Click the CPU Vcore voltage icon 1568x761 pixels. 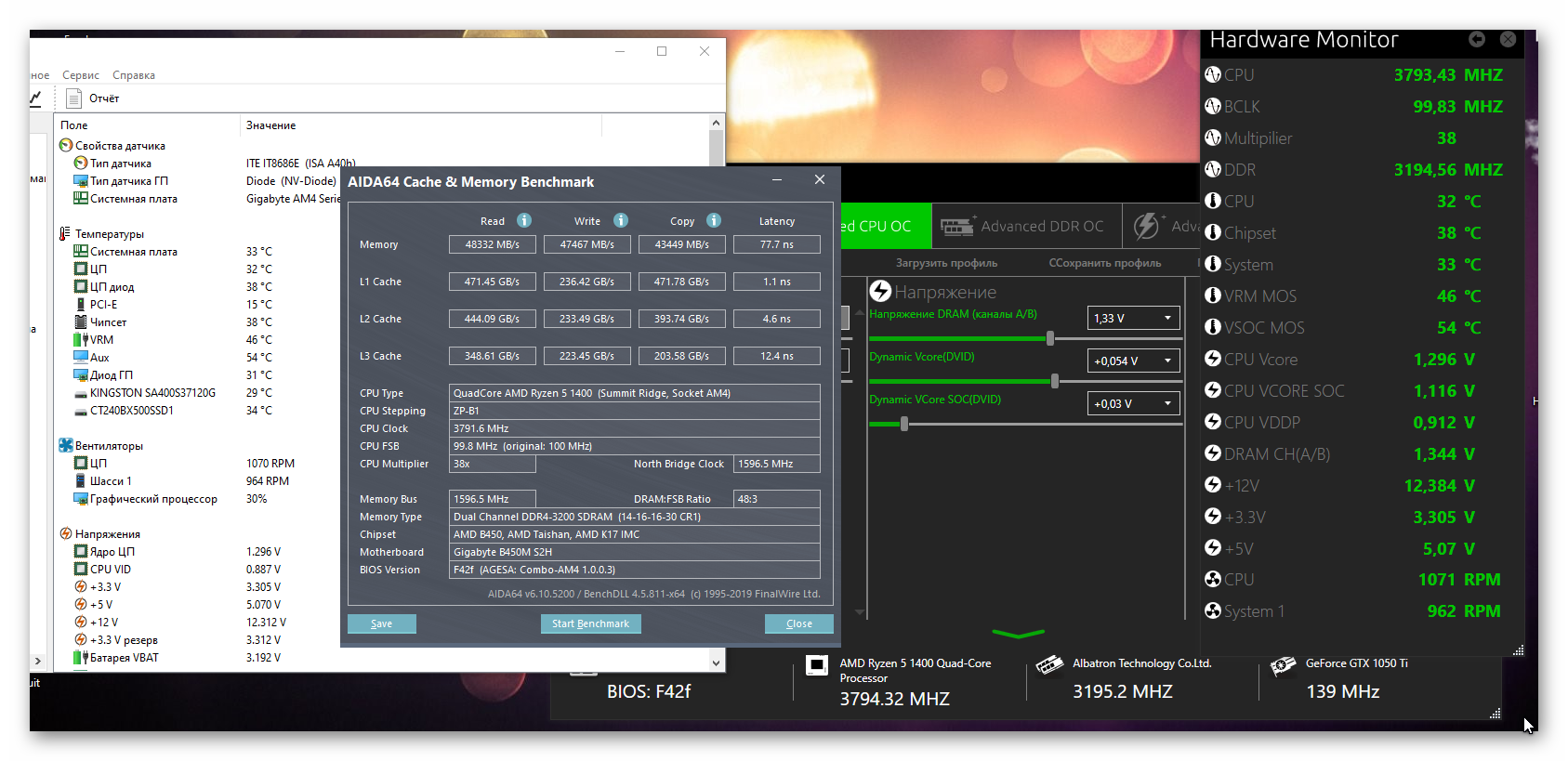click(x=1213, y=359)
